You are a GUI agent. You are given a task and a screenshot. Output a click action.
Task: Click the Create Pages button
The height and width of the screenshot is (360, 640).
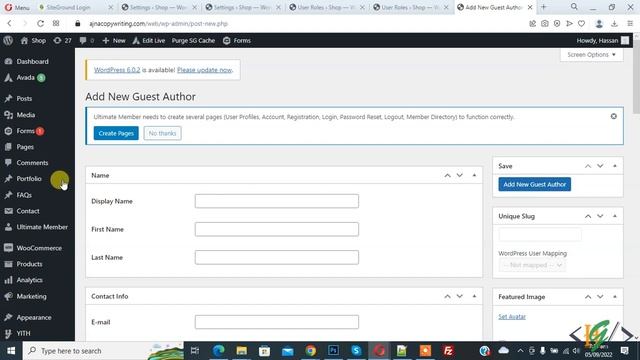coord(116,133)
